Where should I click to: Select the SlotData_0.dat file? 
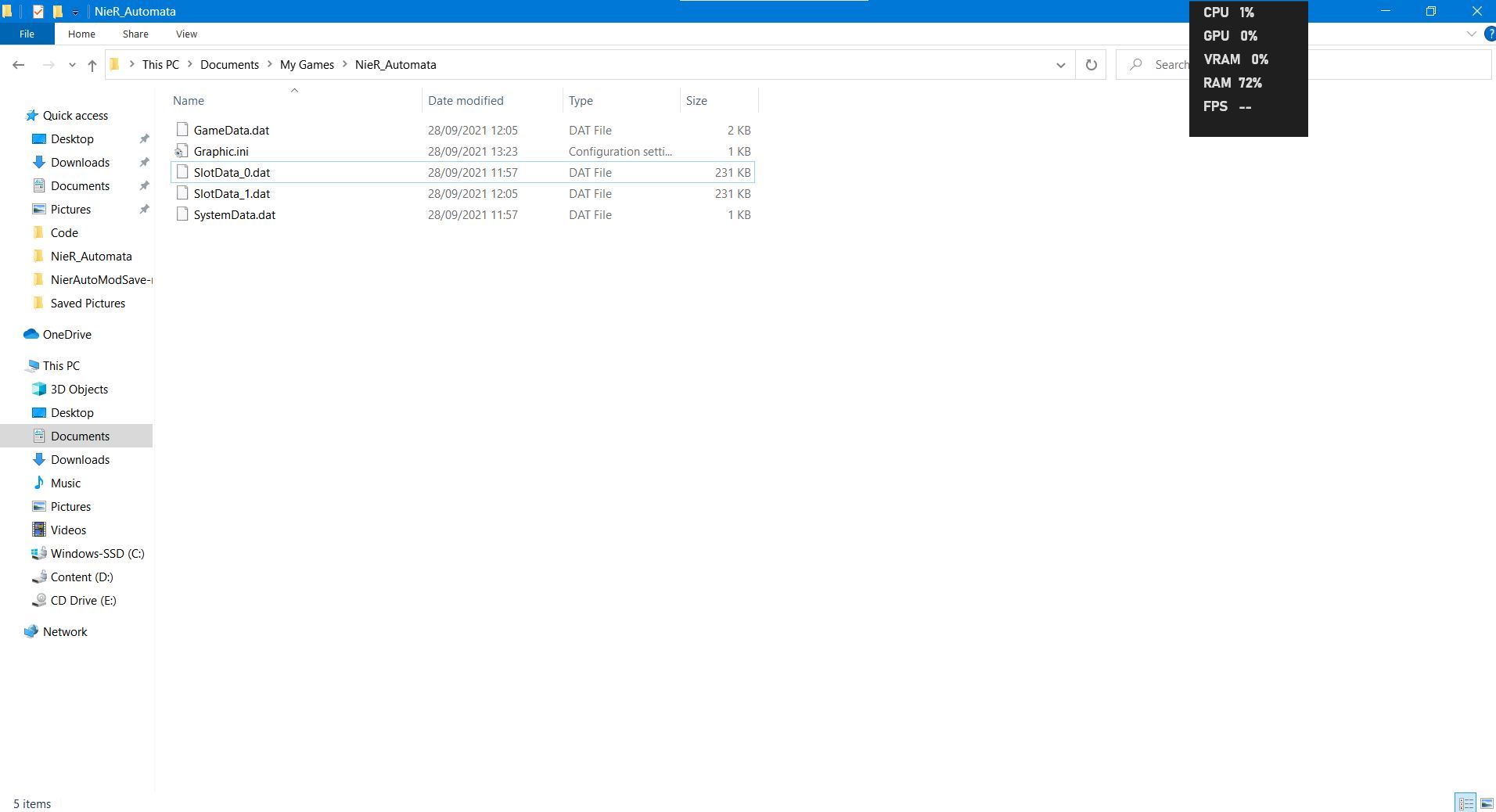[x=462, y=172]
